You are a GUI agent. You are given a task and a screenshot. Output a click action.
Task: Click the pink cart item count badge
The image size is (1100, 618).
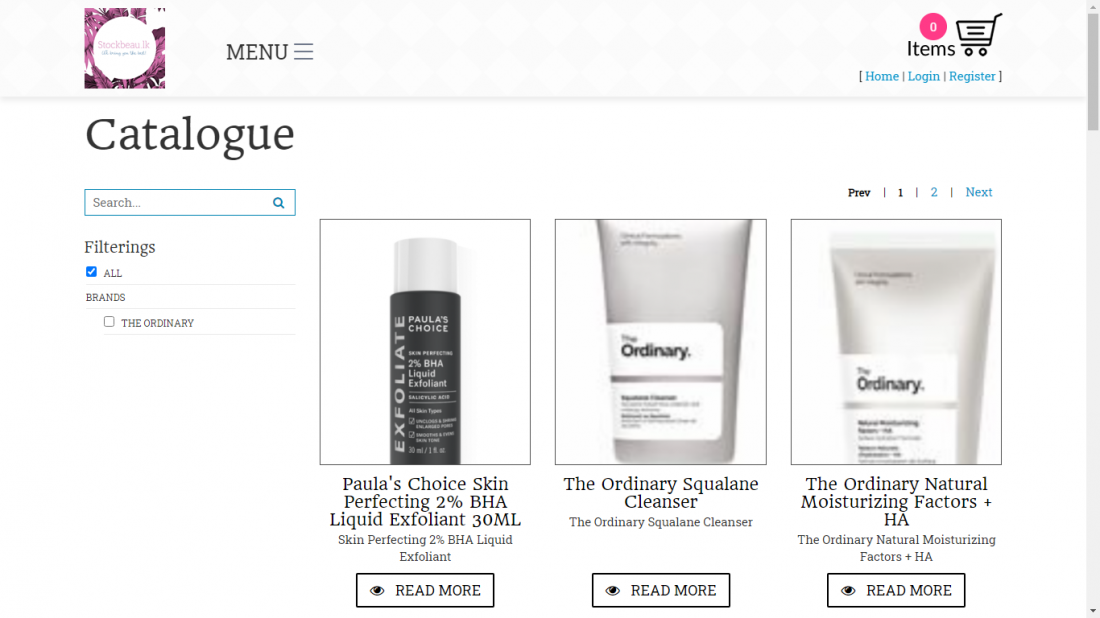coord(933,27)
